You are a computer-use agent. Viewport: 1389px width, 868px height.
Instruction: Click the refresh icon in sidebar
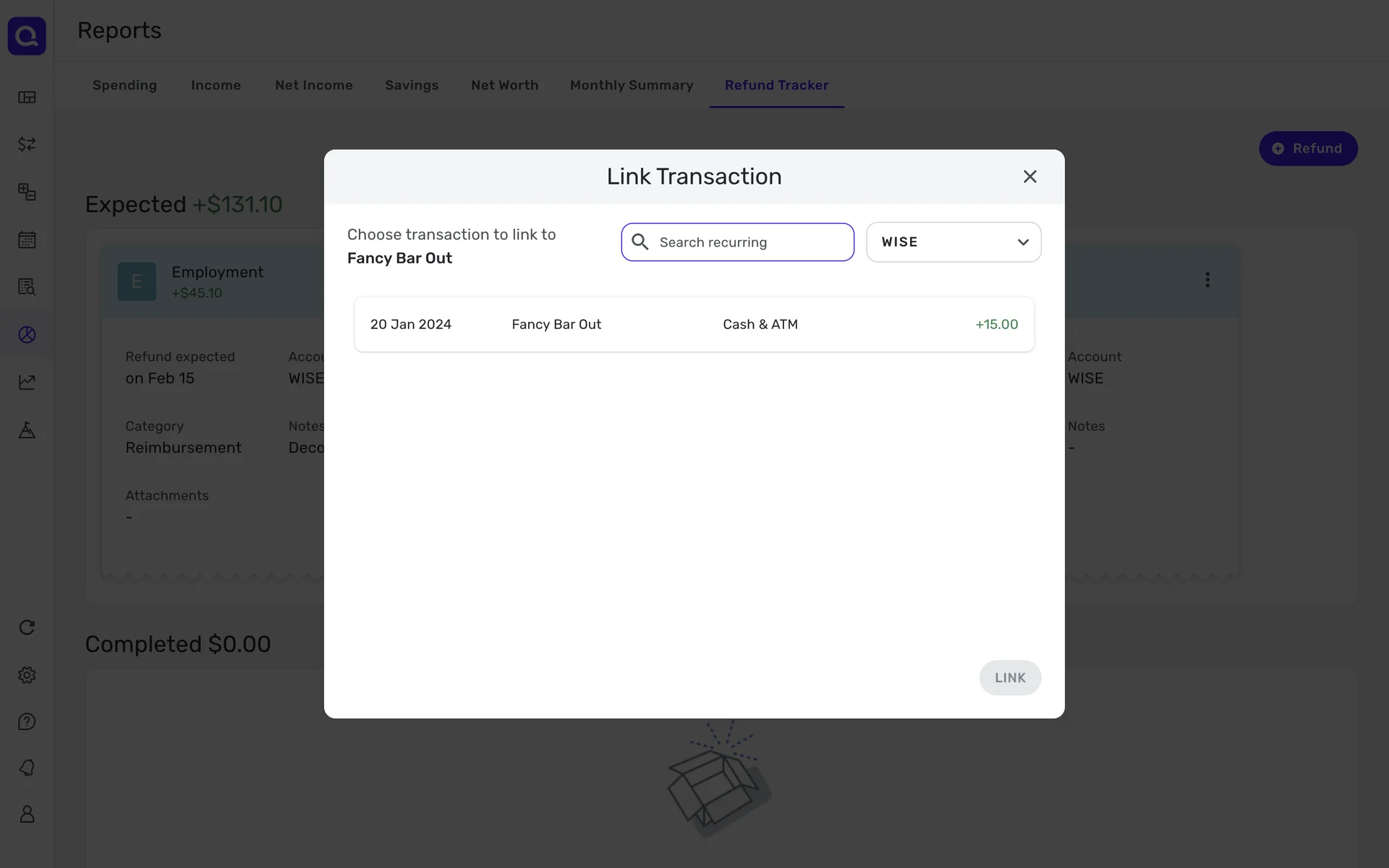pos(27,627)
